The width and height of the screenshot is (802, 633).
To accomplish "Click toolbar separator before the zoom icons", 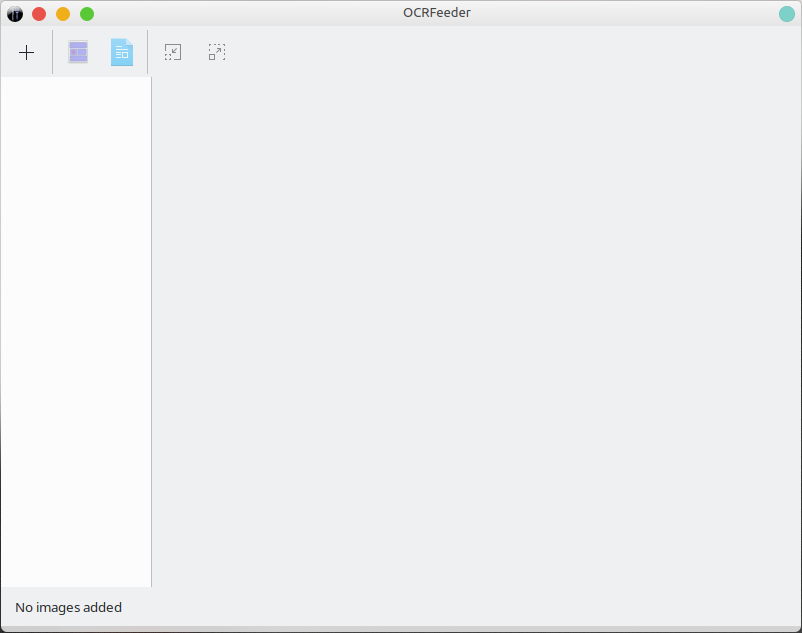I will point(148,52).
